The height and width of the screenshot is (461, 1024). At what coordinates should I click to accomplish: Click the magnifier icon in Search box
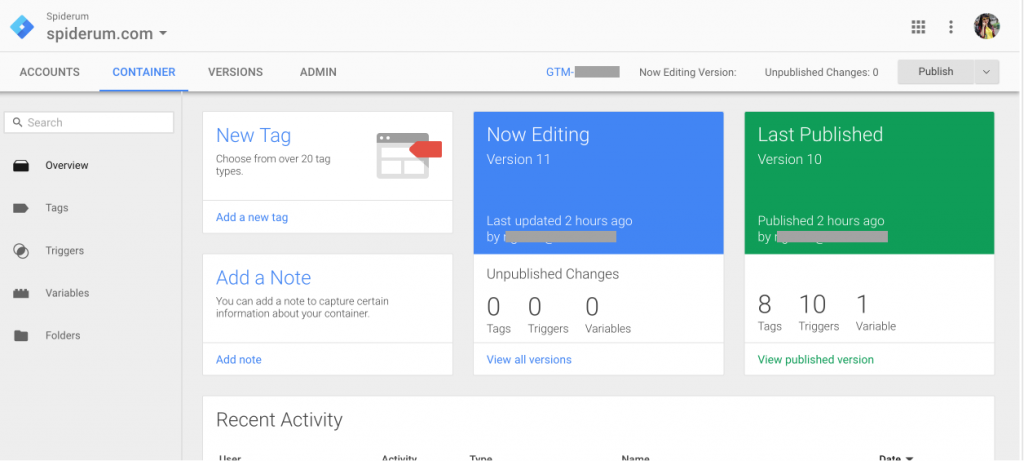coord(18,122)
